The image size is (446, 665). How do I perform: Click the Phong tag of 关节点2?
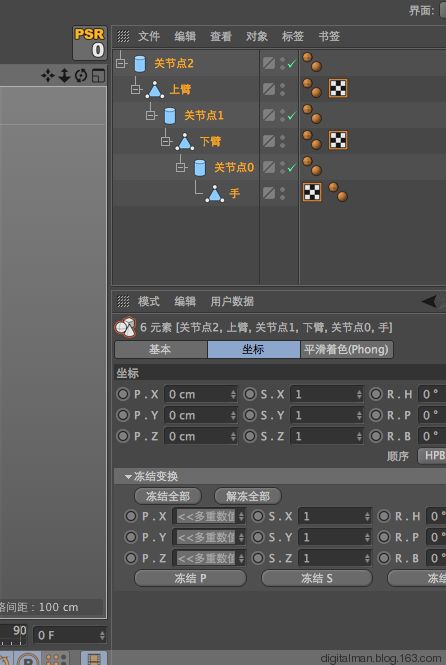tap(312, 62)
